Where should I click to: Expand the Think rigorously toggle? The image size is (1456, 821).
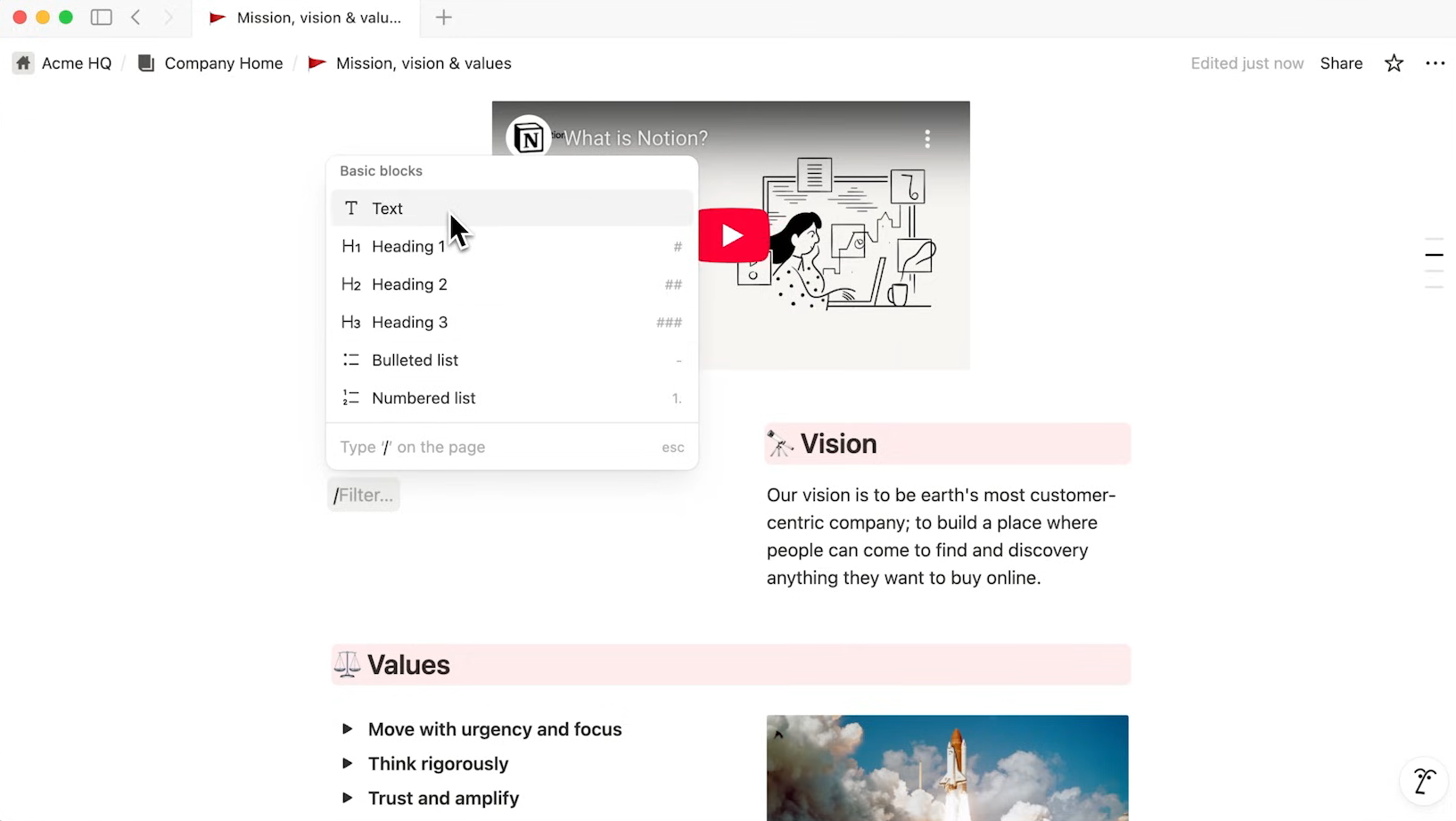347,764
